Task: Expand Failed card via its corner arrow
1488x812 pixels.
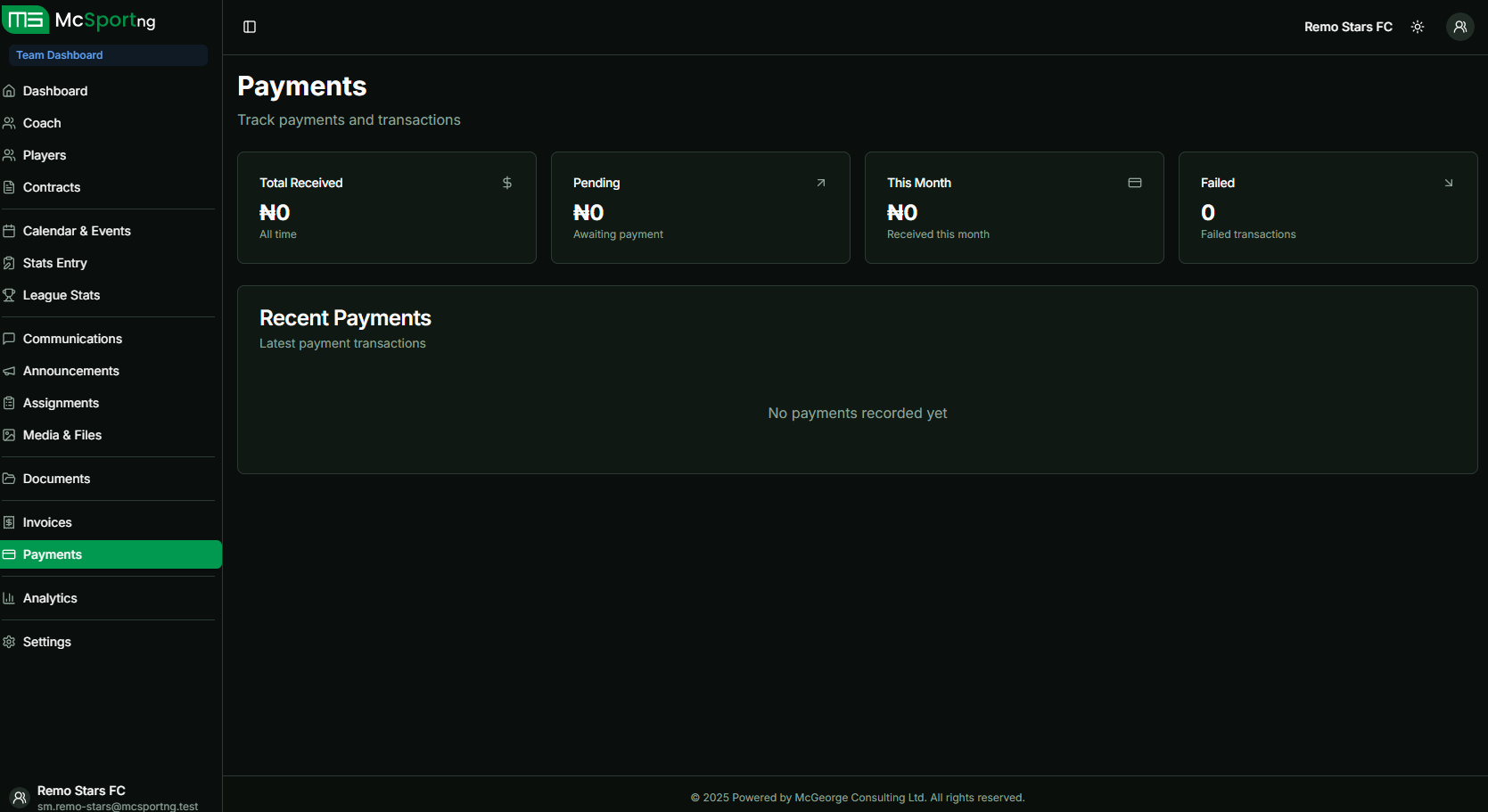Action: point(1448,182)
